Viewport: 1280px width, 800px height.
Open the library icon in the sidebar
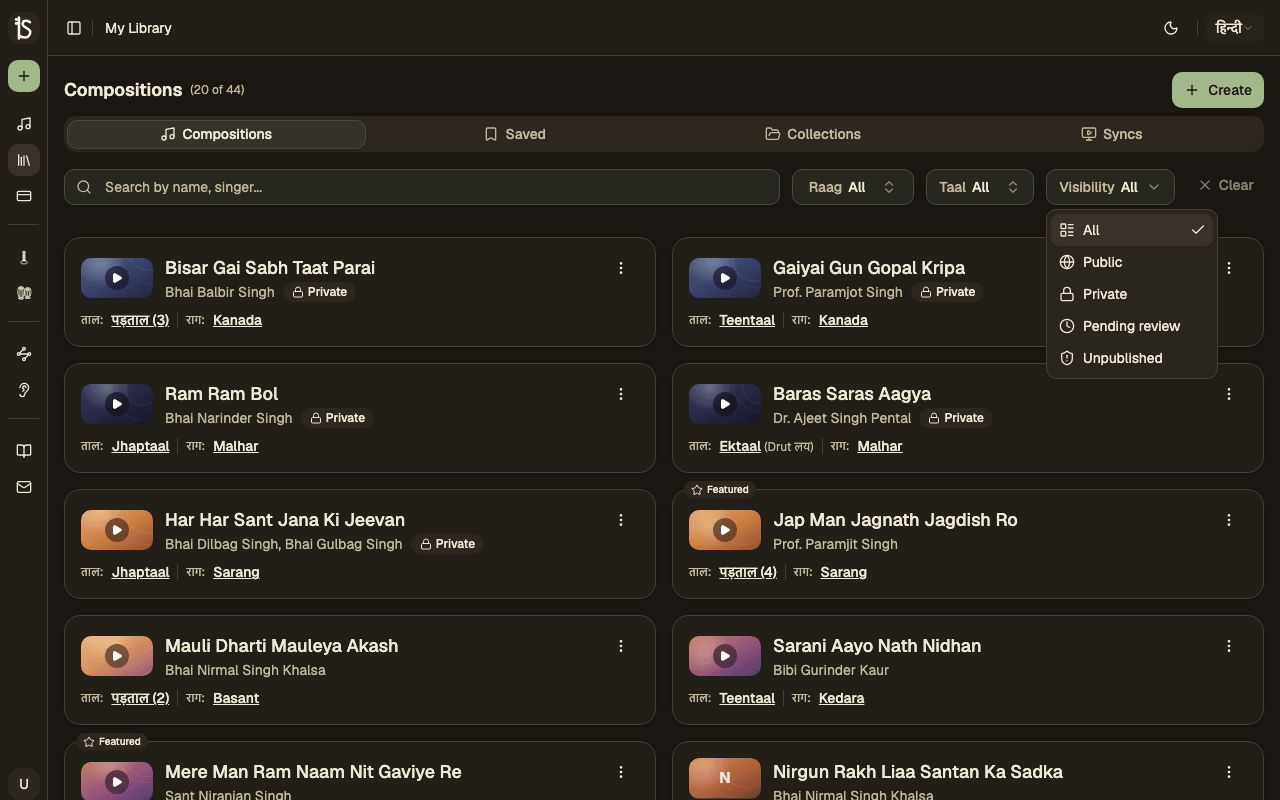[24, 160]
